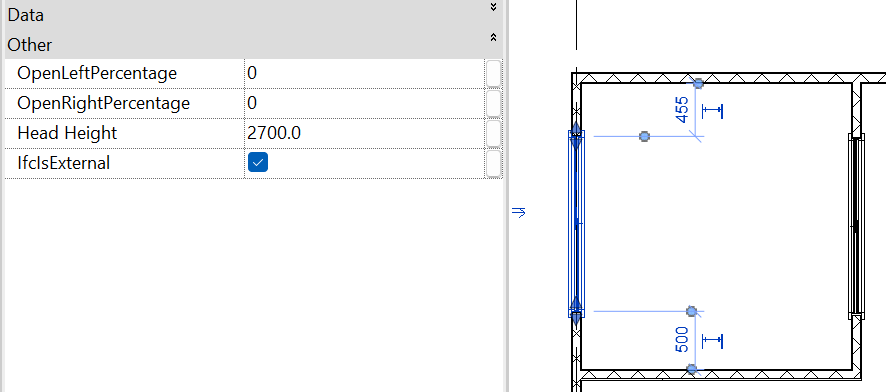886x392 pixels.
Task: Select the OpenRightPercentage parameter label
Action: click(103, 103)
